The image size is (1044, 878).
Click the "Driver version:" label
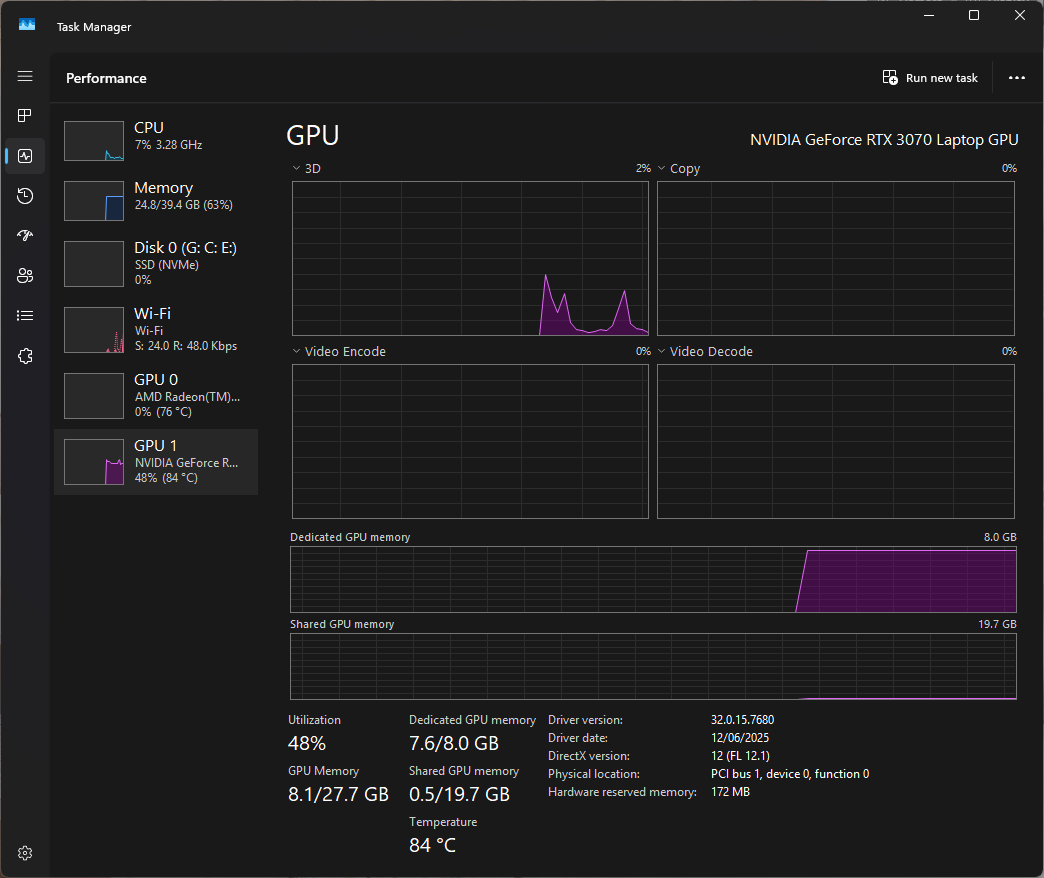(x=585, y=720)
